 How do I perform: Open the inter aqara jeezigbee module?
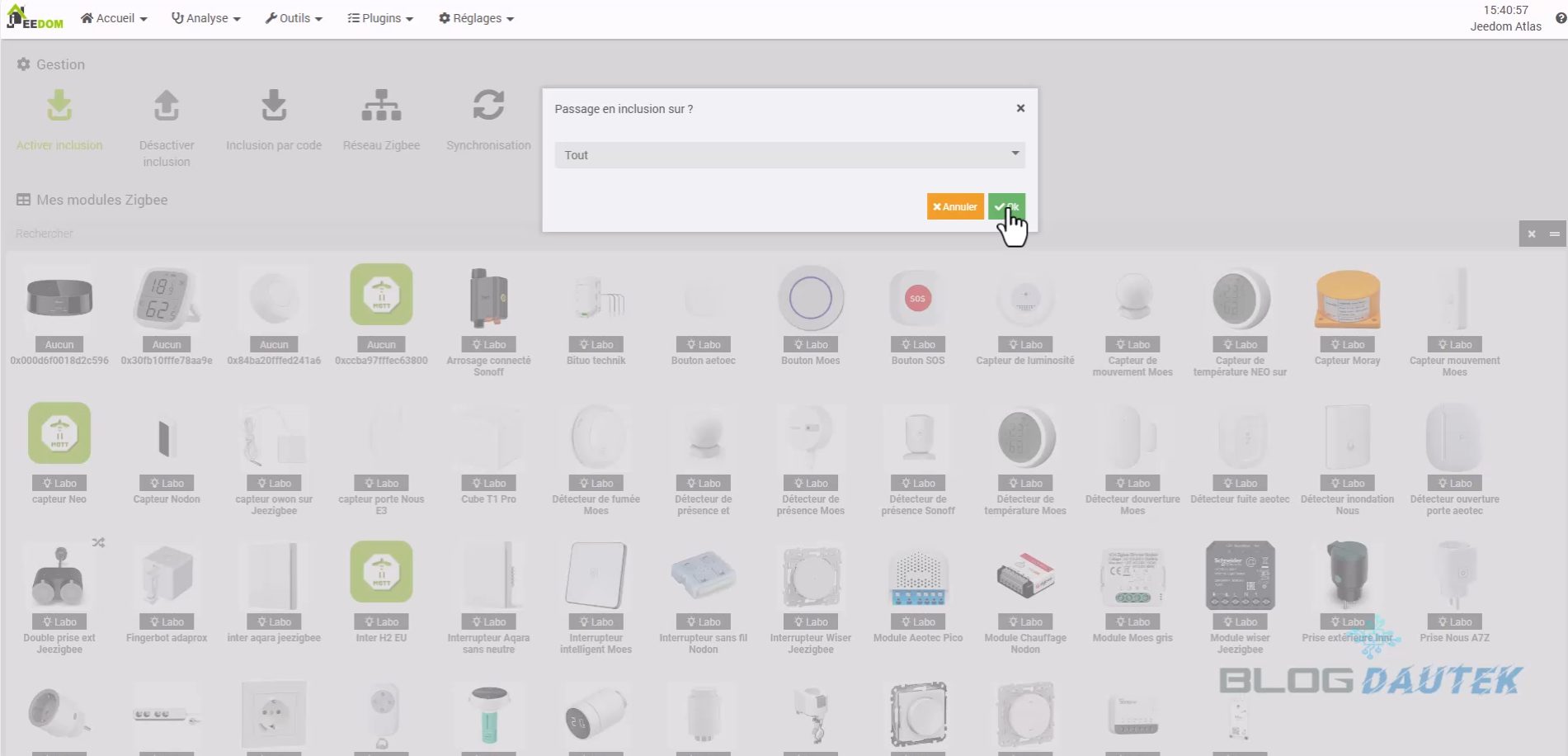coord(274,593)
